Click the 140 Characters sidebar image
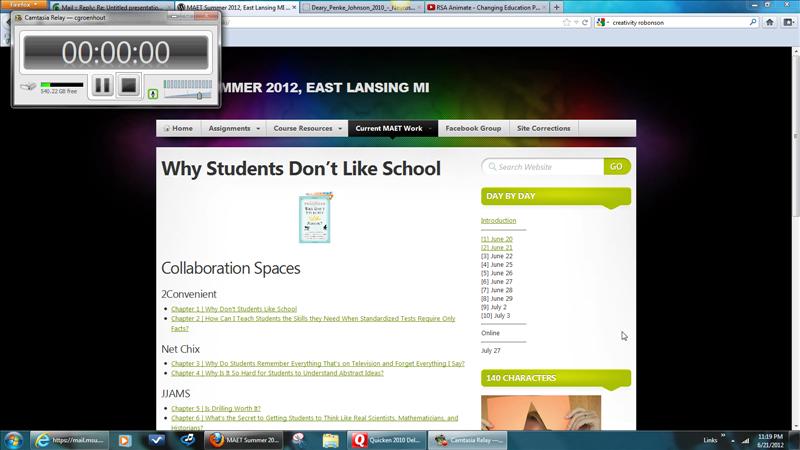Viewport: 800px width, 450px height. click(541, 412)
